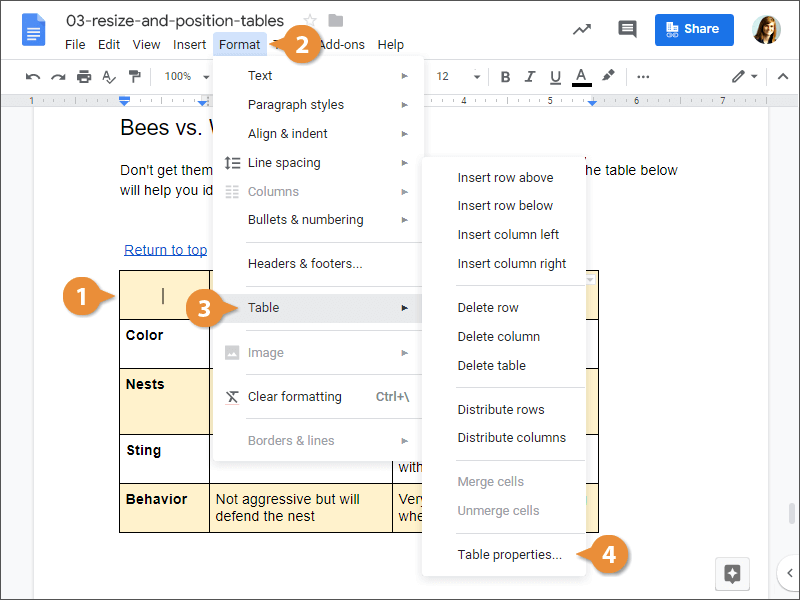The width and height of the screenshot is (800, 600).
Task: Toggle italic formatting
Action: [531, 76]
